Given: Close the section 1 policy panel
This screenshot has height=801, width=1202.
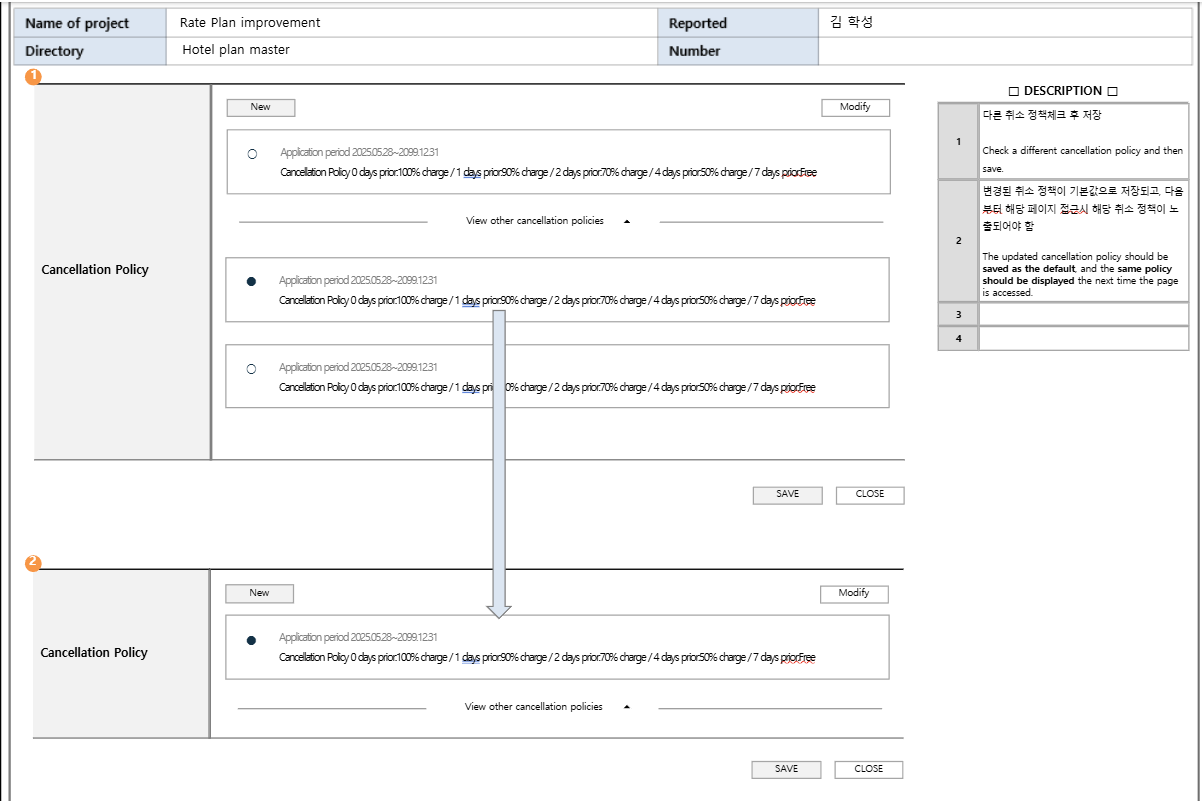Looking at the screenshot, I should click(x=870, y=494).
